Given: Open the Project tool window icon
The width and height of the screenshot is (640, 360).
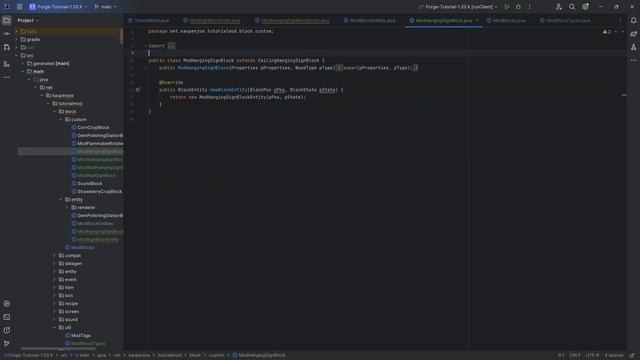Looking at the screenshot, I should (7, 20).
